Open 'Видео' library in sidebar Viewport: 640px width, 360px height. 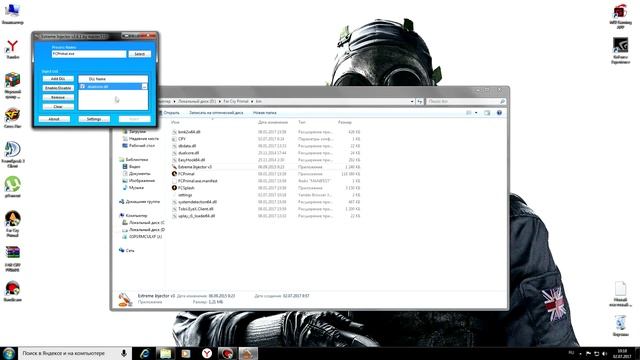coord(135,167)
